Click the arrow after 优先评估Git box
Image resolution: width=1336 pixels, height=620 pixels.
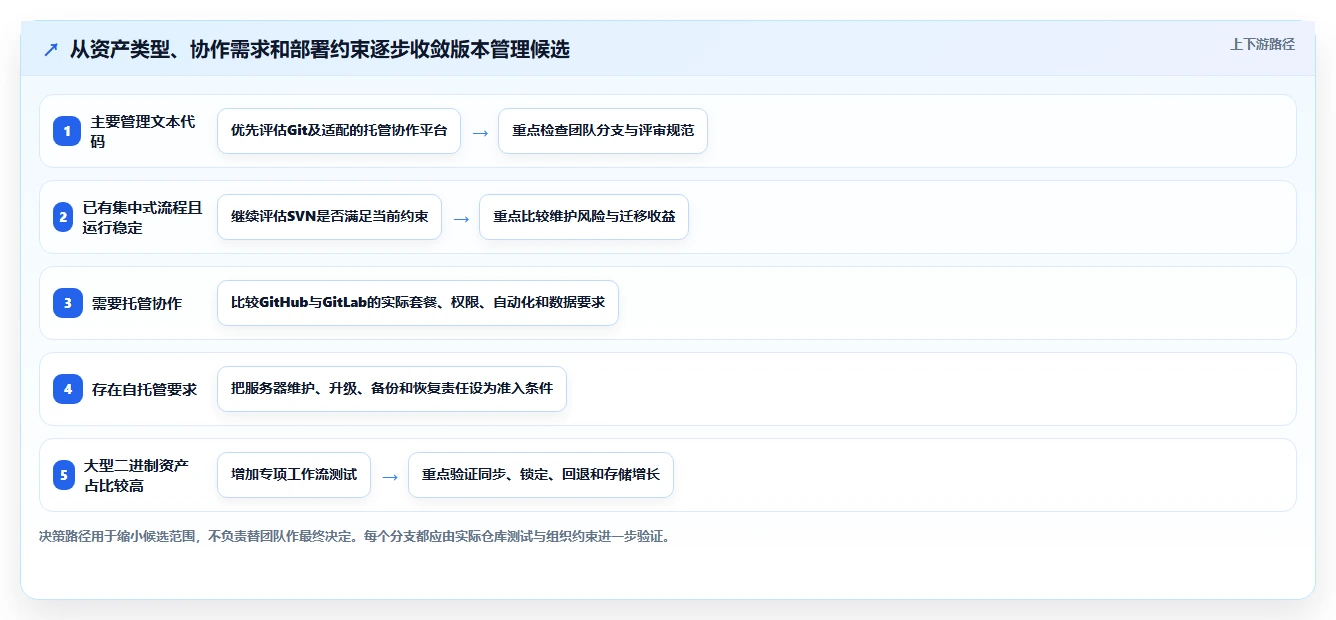[480, 132]
